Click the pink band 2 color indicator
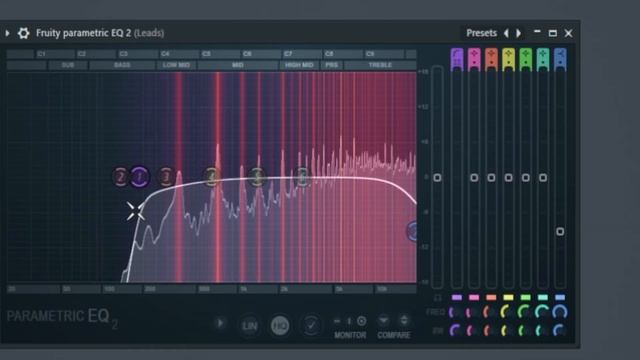 click(474, 298)
